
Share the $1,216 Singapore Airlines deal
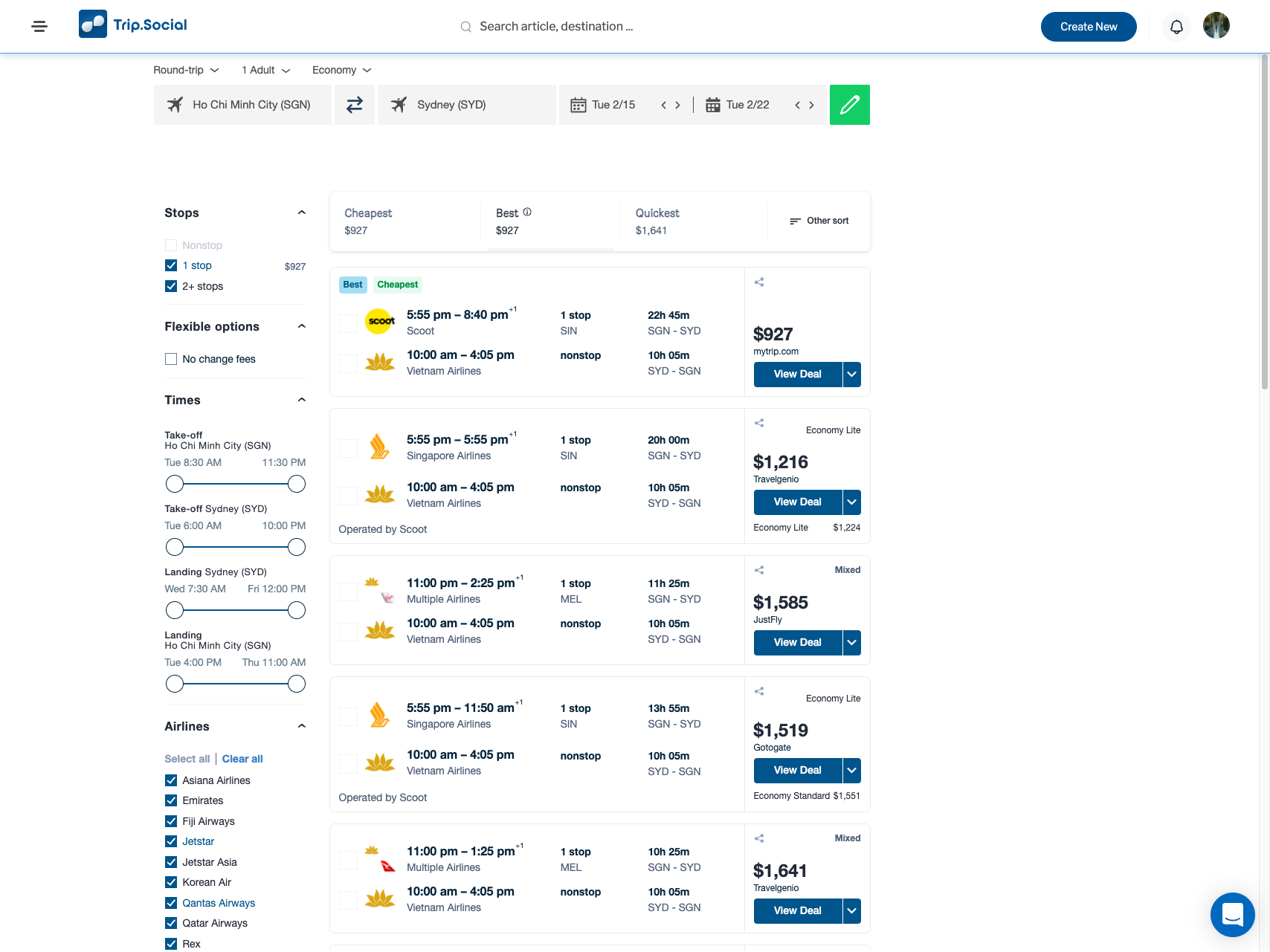tap(759, 423)
